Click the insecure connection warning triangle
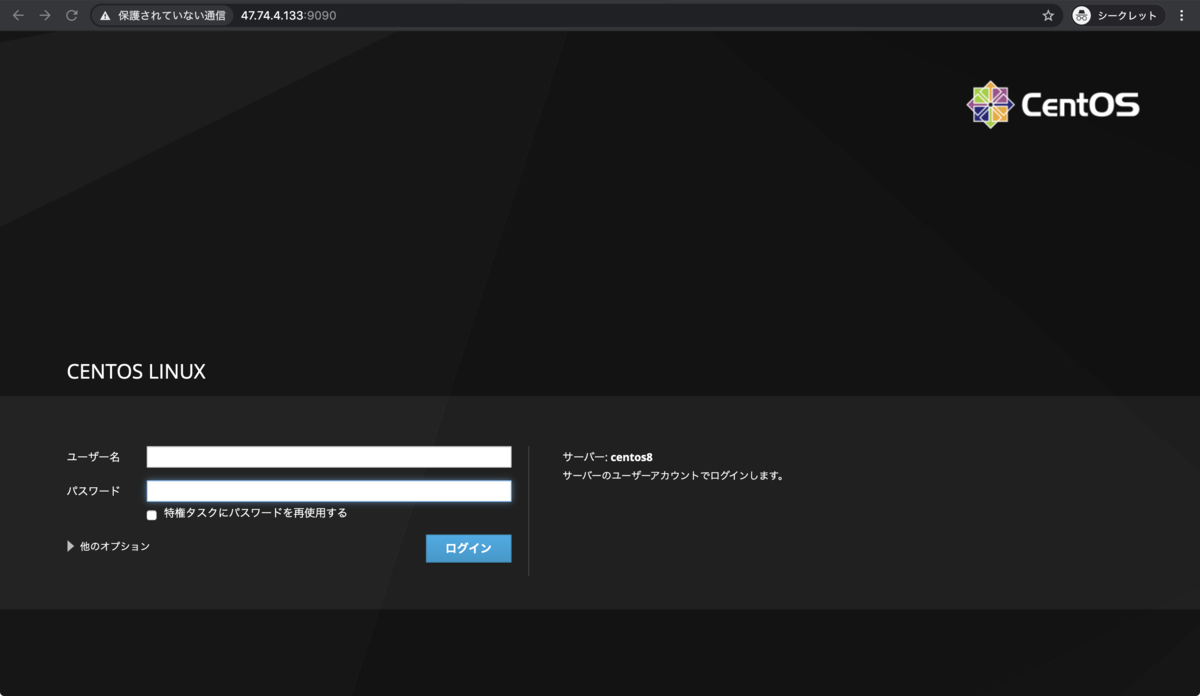The width and height of the screenshot is (1200, 696). (x=105, y=16)
